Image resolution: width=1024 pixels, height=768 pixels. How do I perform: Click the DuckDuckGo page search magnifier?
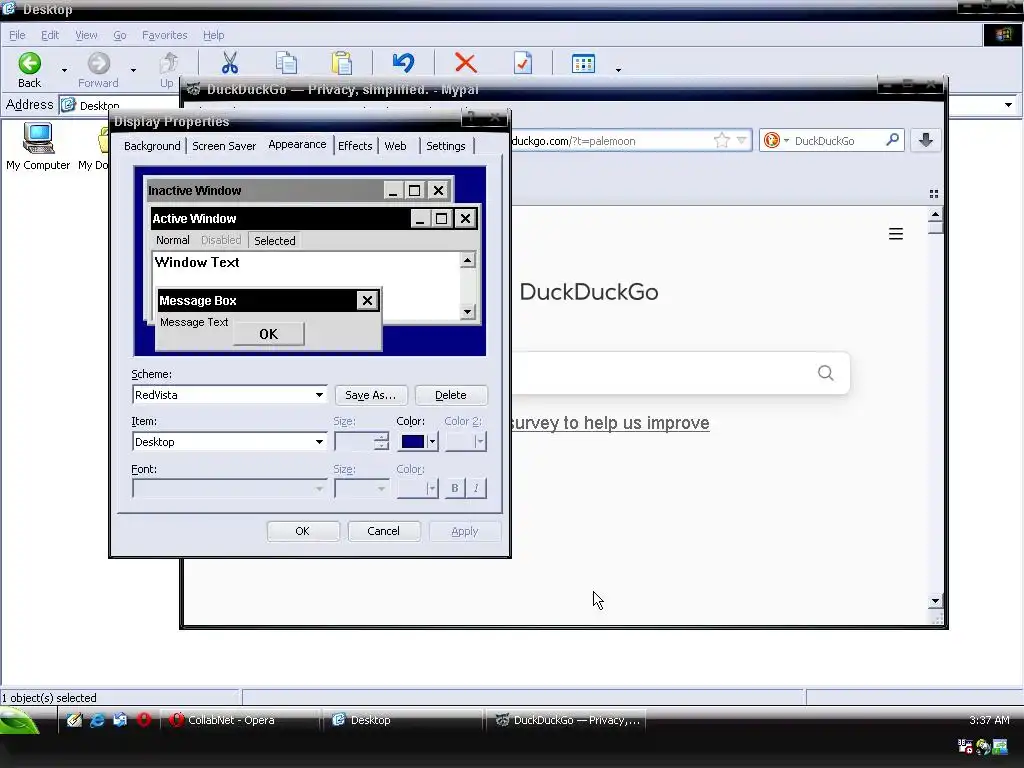coord(825,373)
